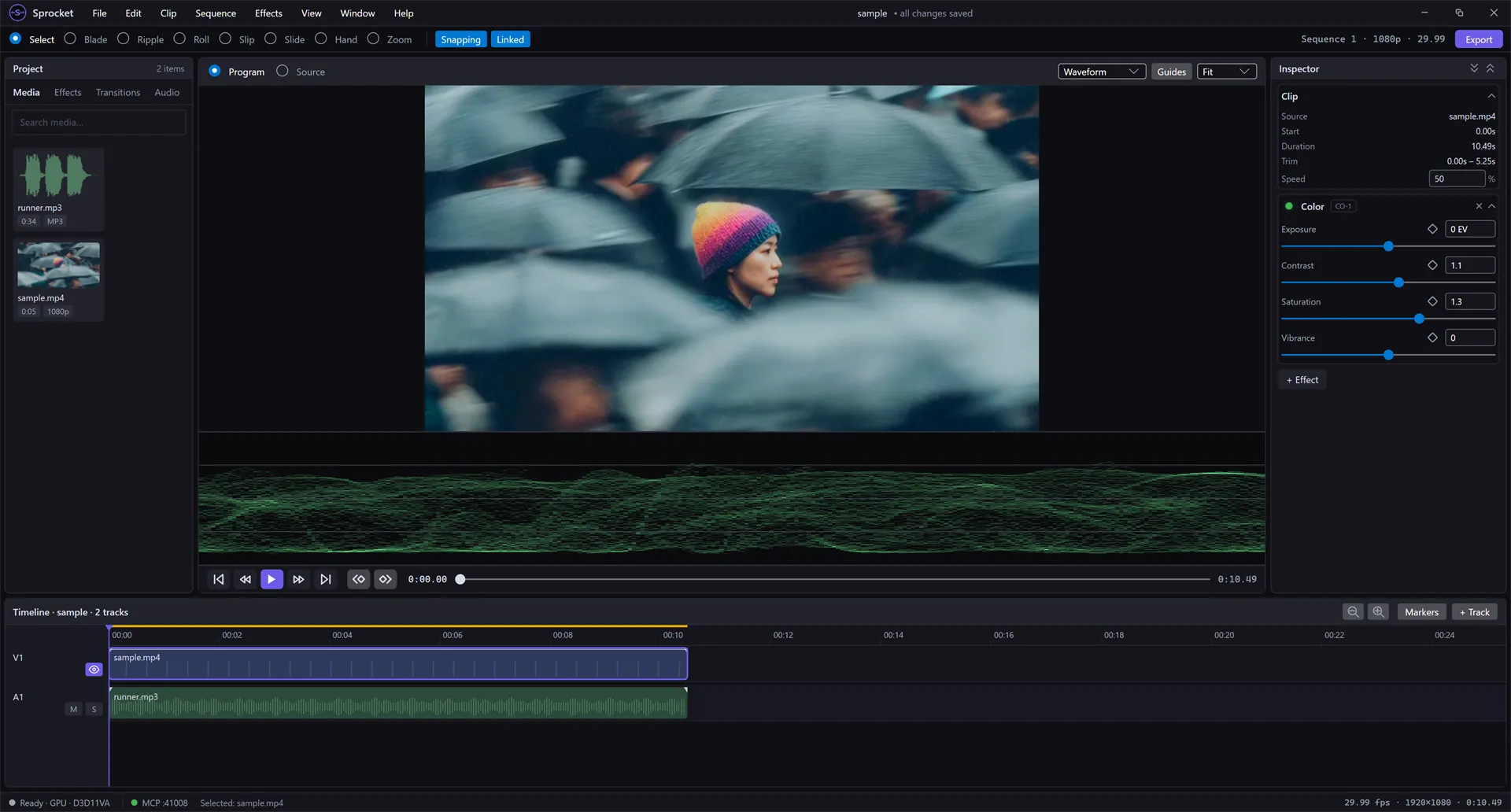
Task: Open the Waveform scope dropdown
Action: point(1102,72)
